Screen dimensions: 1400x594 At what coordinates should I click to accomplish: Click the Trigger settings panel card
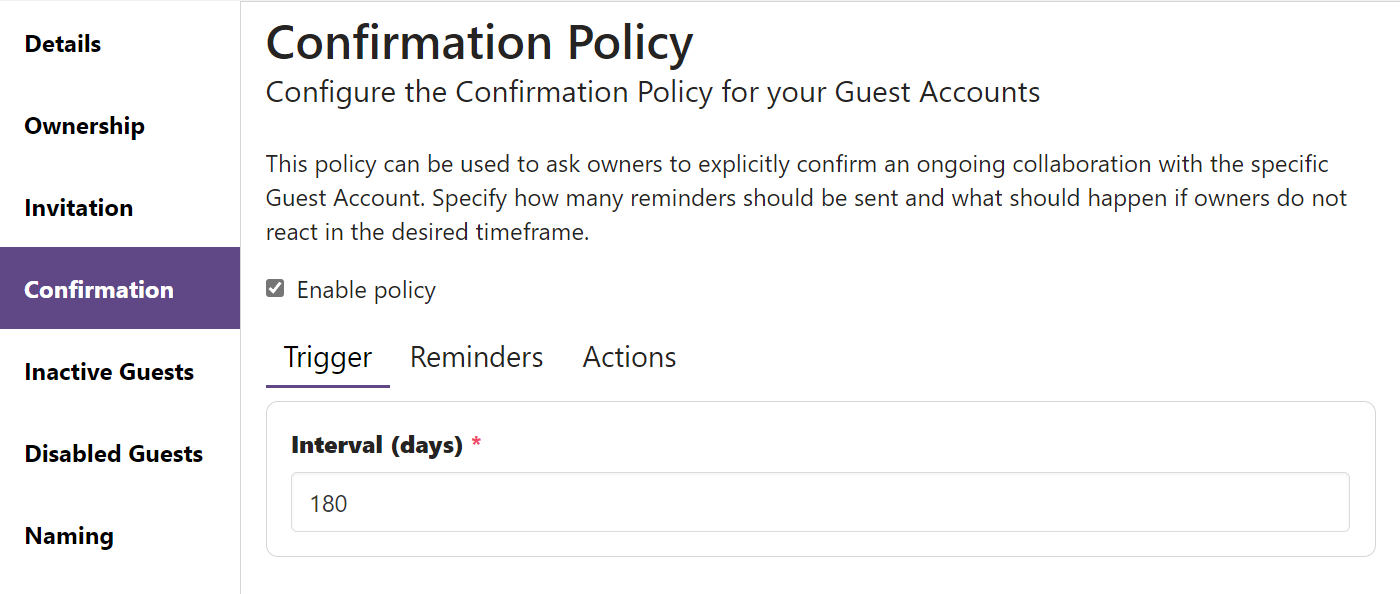tap(820, 475)
